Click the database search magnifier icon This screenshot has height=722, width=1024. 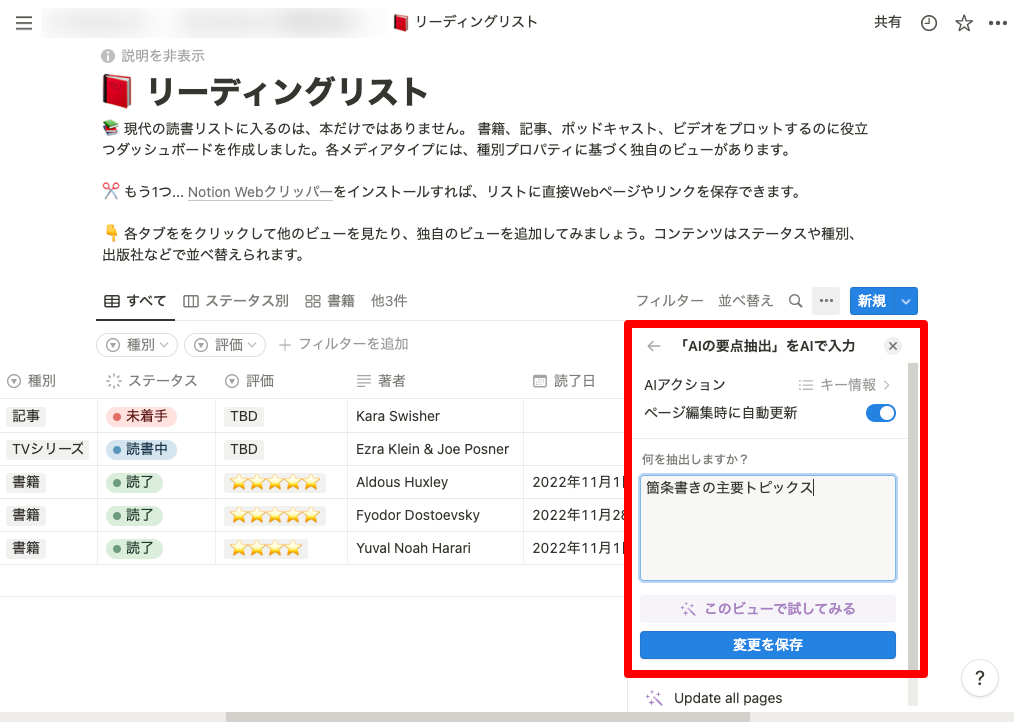pyautogui.click(x=795, y=301)
